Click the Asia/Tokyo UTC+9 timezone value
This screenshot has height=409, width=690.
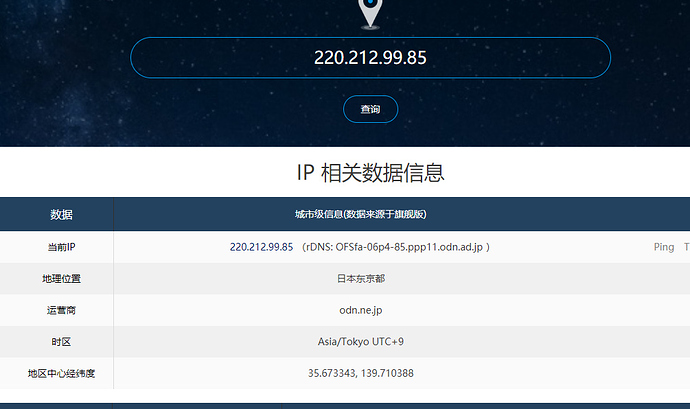click(x=360, y=342)
